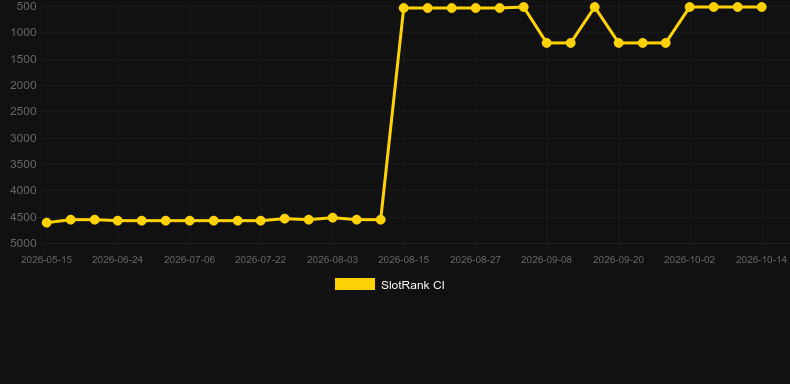The width and height of the screenshot is (790, 384).
Task: Select the data point above 2026-07-22
Action: pyautogui.click(x=260, y=221)
